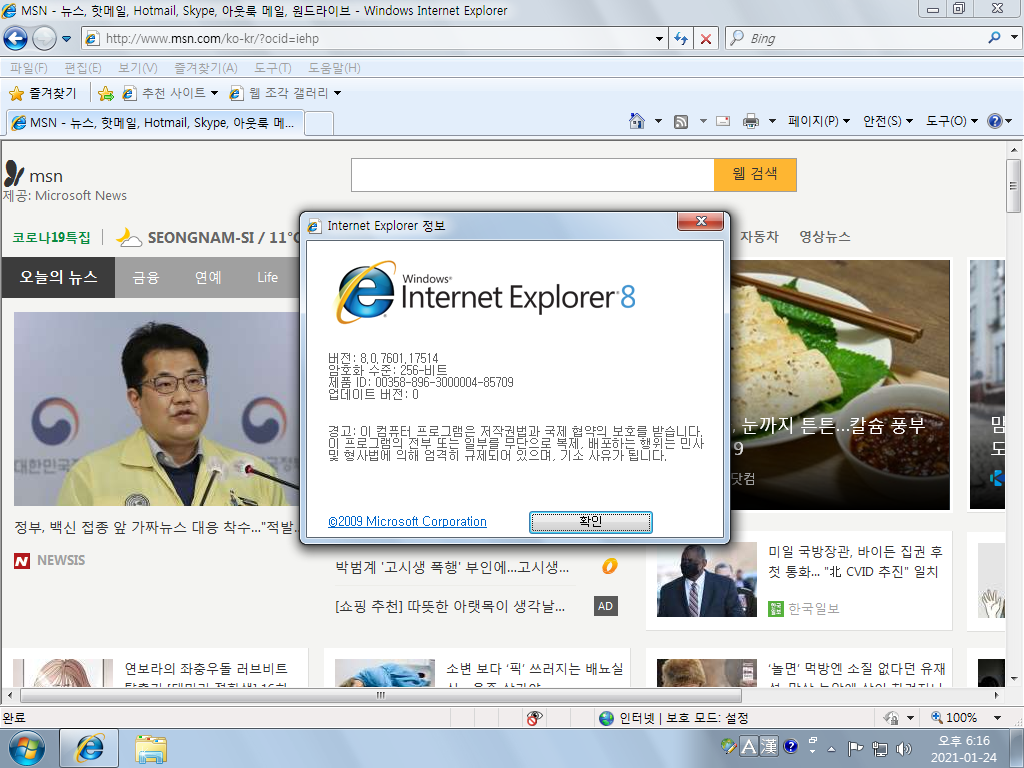1024x768 pixels.
Task: Open the 웹 조각 갤러리 dropdown
Action: 285,93
